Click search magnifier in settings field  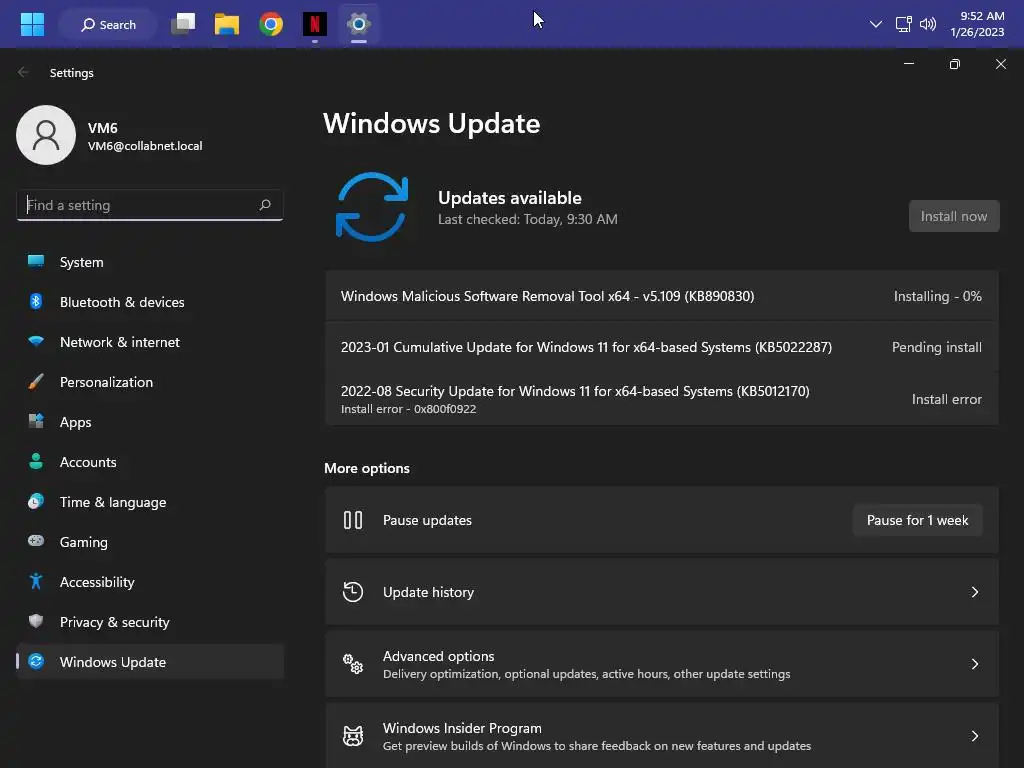tap(264, 205)
